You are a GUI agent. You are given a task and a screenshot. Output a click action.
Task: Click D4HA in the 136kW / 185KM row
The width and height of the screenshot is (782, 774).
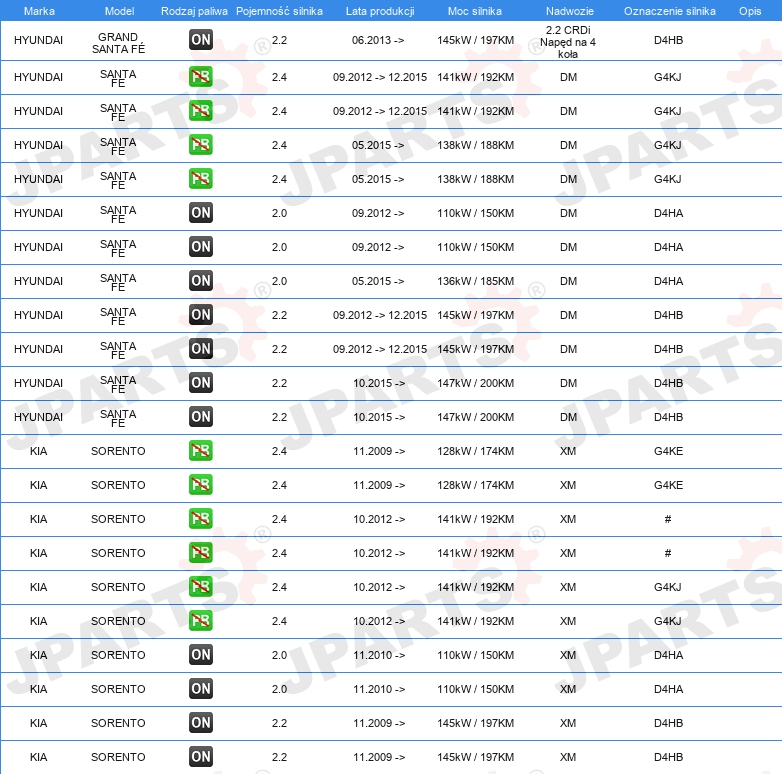coord(668,281)
